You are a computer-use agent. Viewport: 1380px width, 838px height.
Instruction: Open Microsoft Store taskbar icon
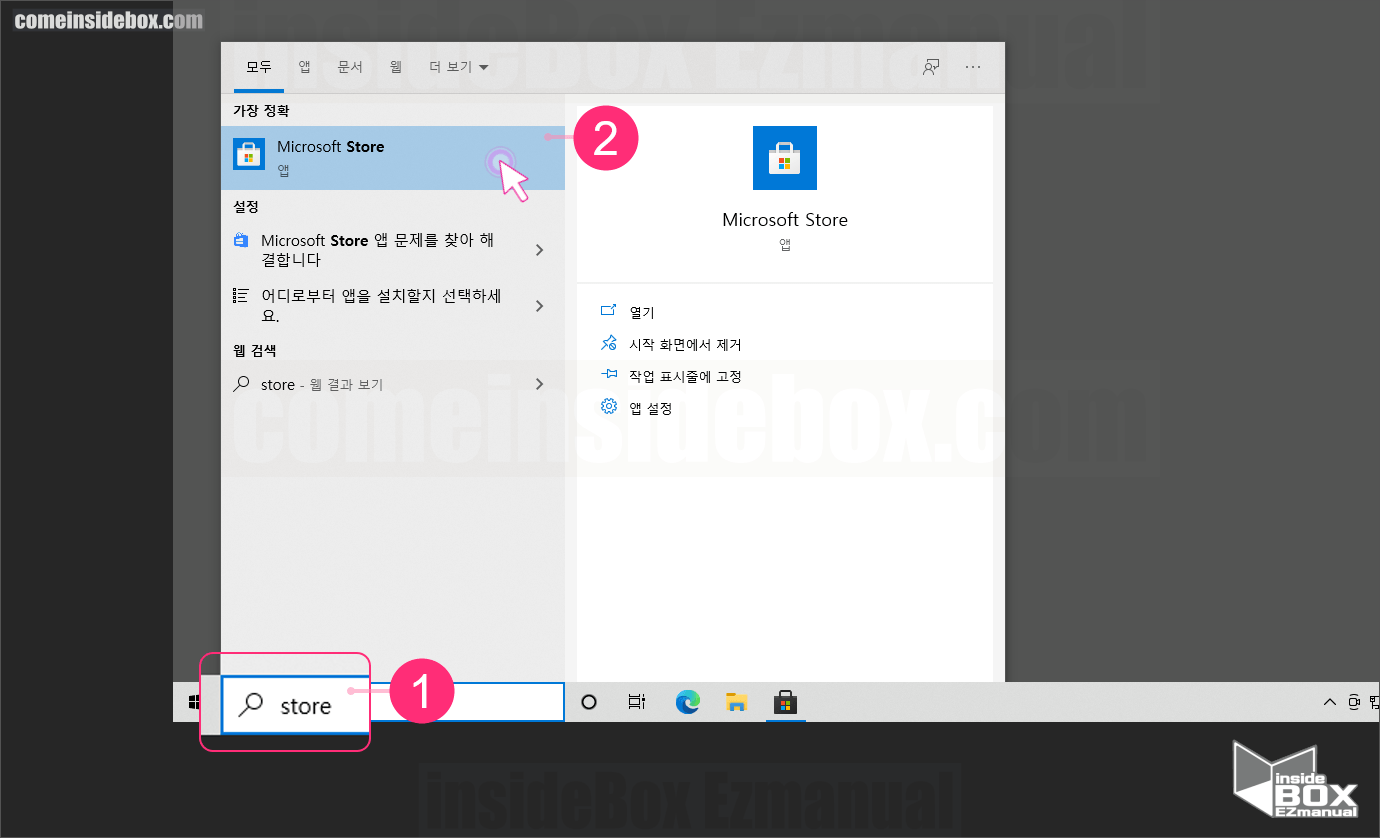pyautogui.click(x=786, y=702)
